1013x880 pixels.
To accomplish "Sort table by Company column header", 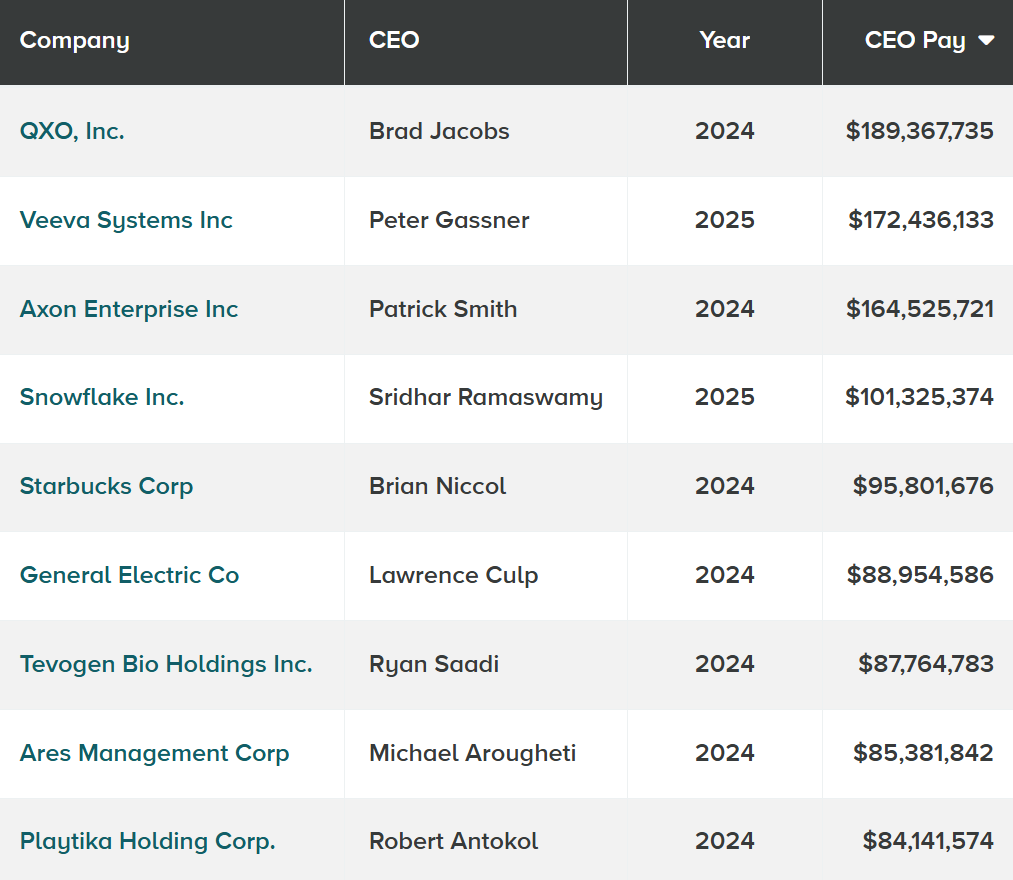I will point(75,41).
